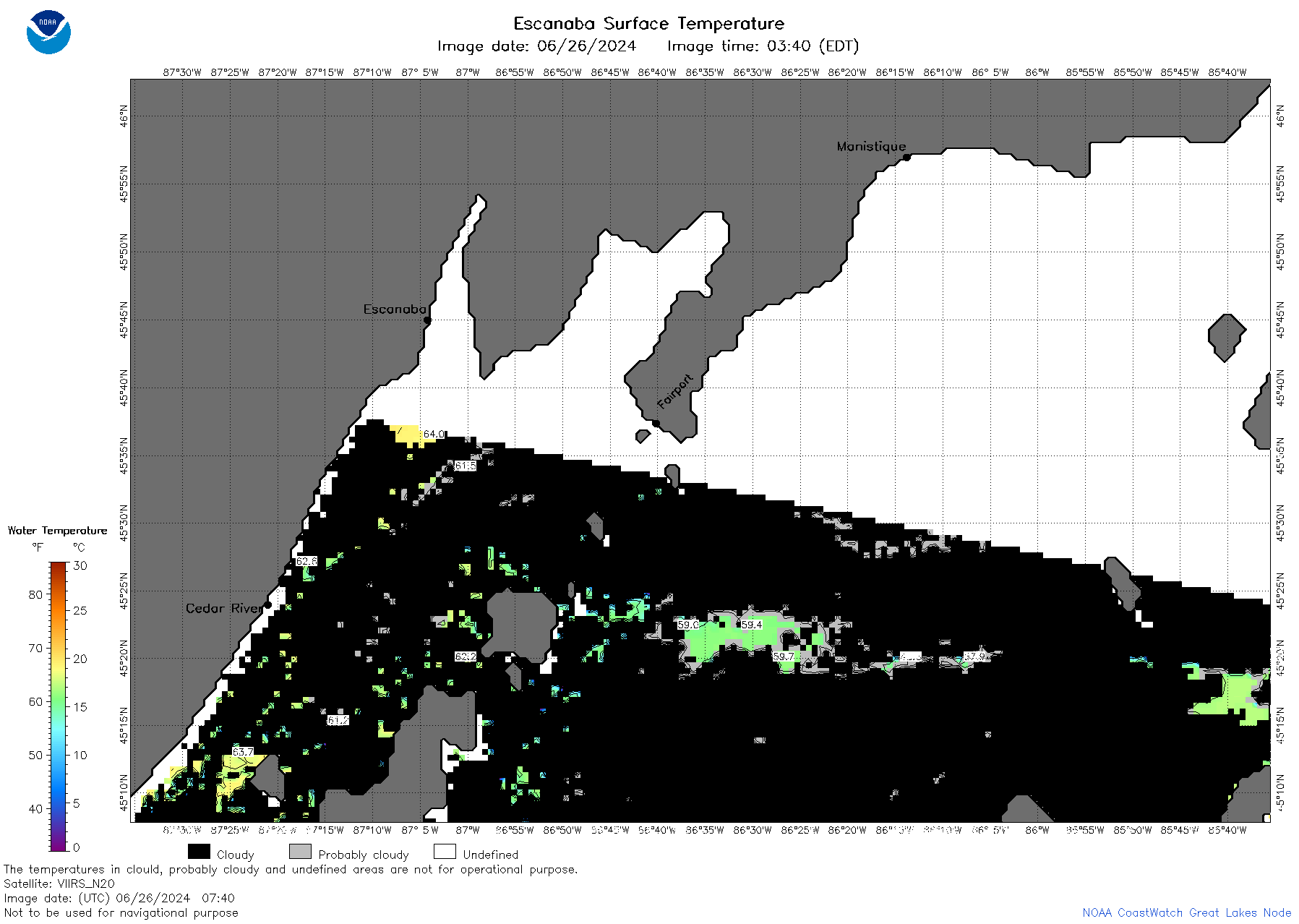Click the 61.2 temperature label

pyautogui.click(x=338, y=720)
